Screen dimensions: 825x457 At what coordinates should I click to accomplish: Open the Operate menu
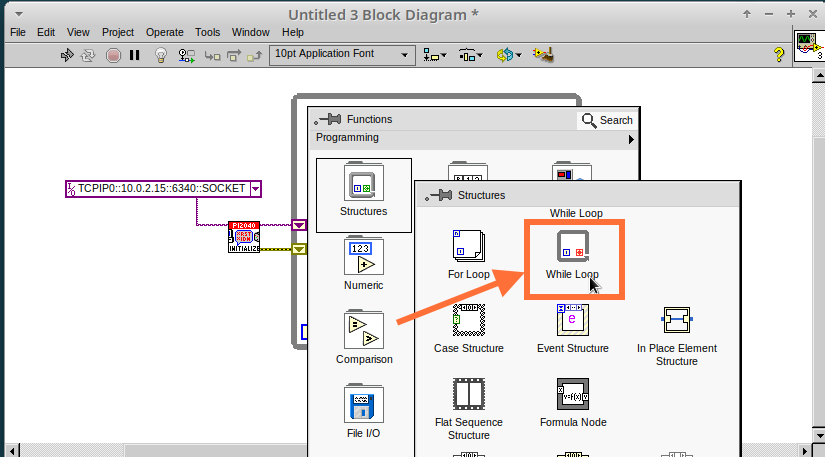point(165,32)
